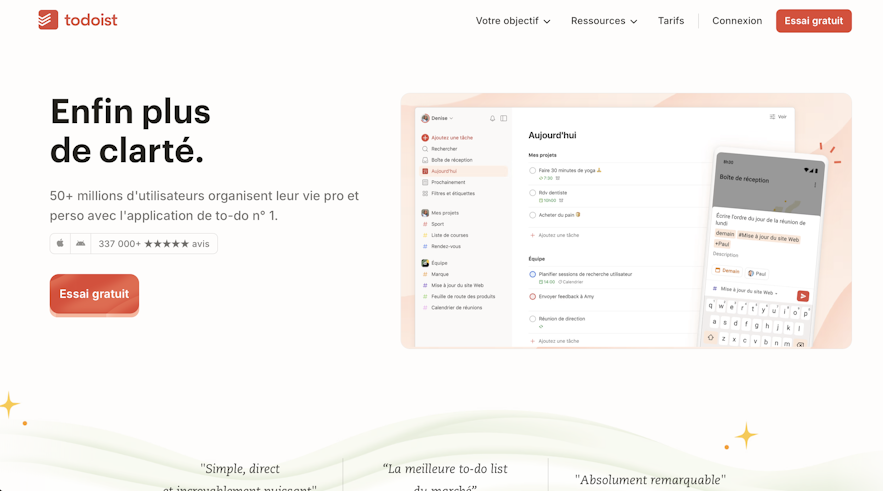Tap the a key on the phone keyboard
The width and height of the screenshot is (883, 491).
click(x=714, y=322)
